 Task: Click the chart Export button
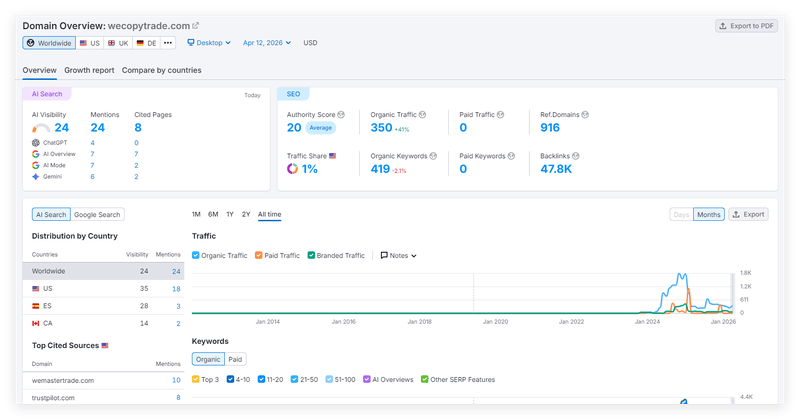click(748, 215)
